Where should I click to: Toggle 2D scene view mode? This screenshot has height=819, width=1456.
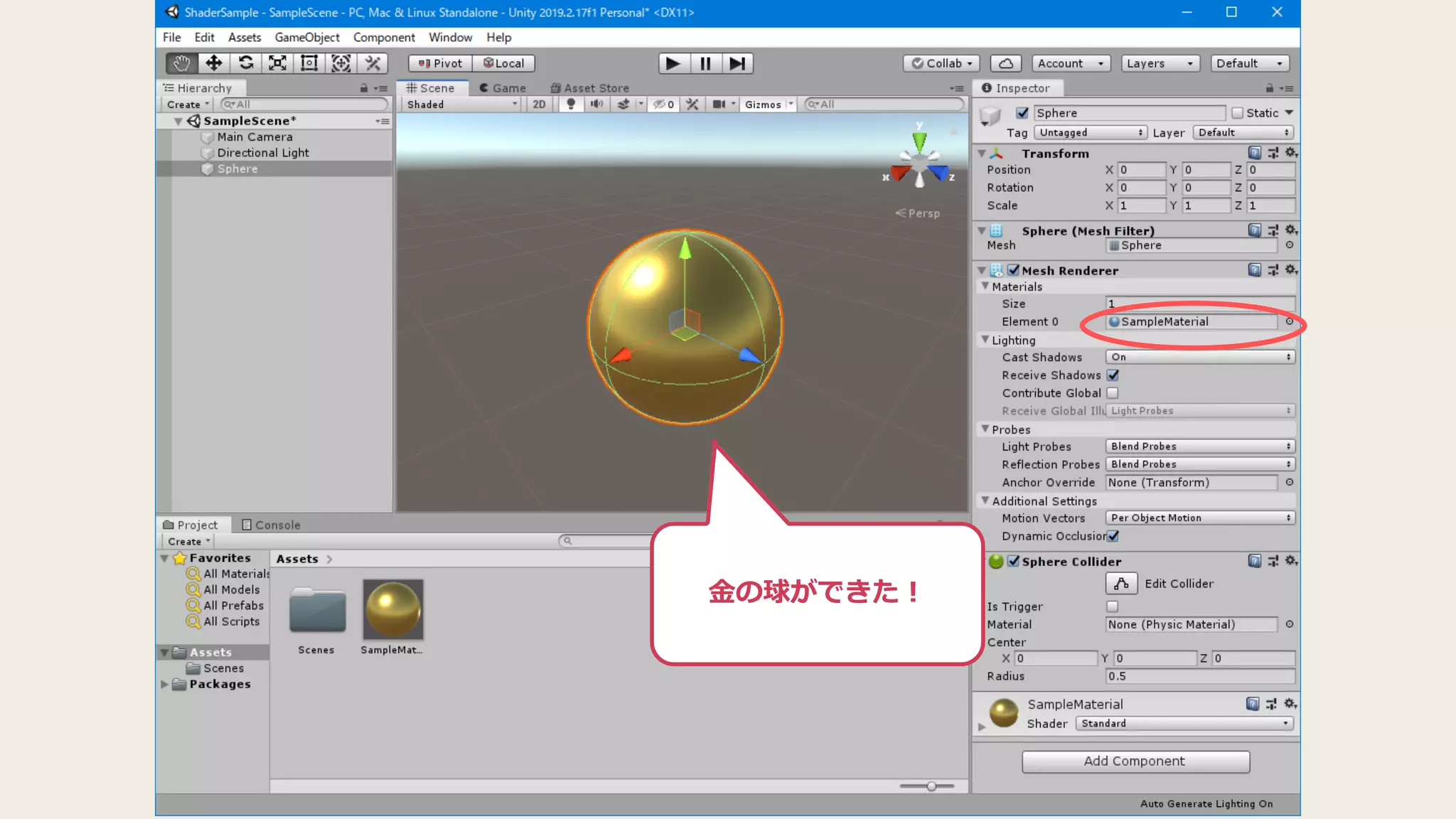pyautogui.click(x=540, y=104)
